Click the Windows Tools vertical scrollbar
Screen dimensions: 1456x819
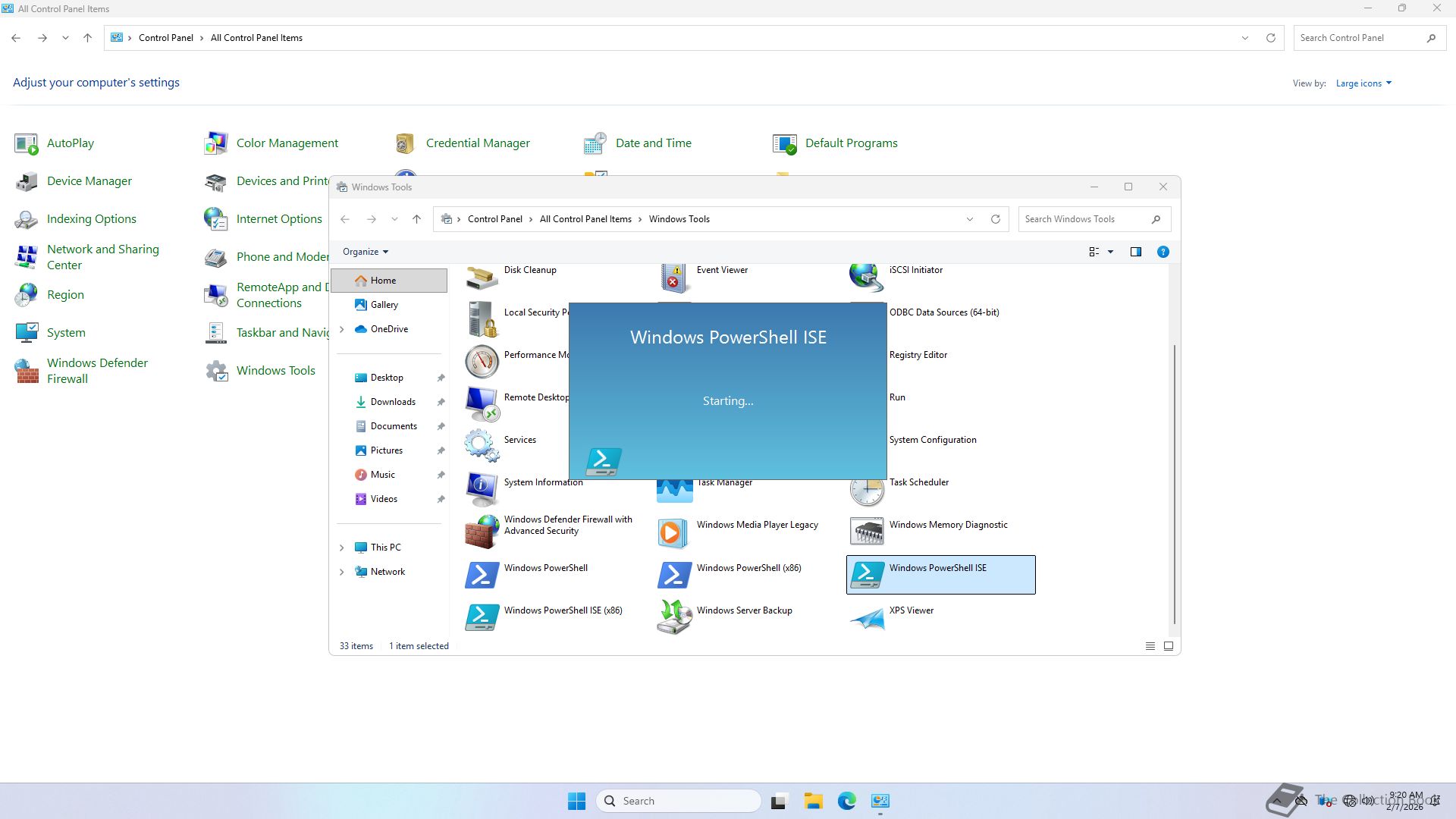1175,485
